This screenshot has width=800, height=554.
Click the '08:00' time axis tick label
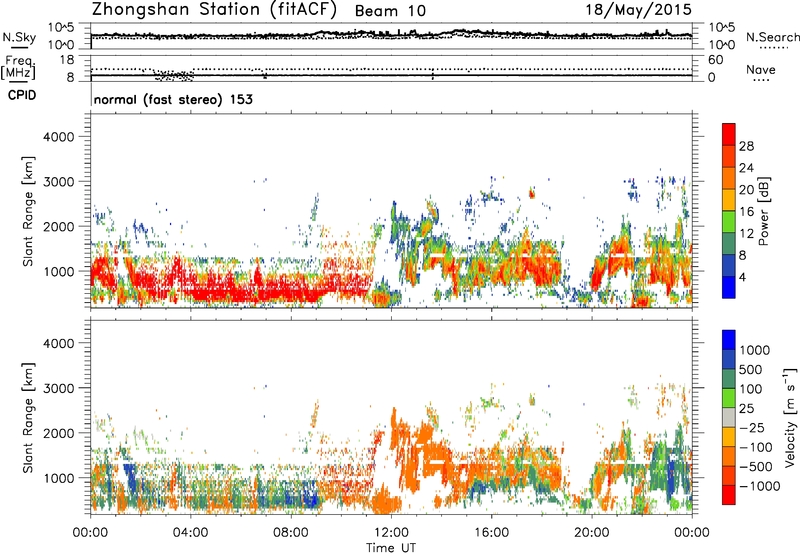click(291, 533)
